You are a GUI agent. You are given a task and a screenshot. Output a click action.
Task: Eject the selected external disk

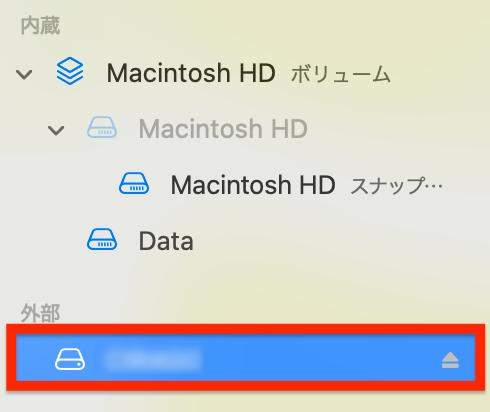point(450,360)
